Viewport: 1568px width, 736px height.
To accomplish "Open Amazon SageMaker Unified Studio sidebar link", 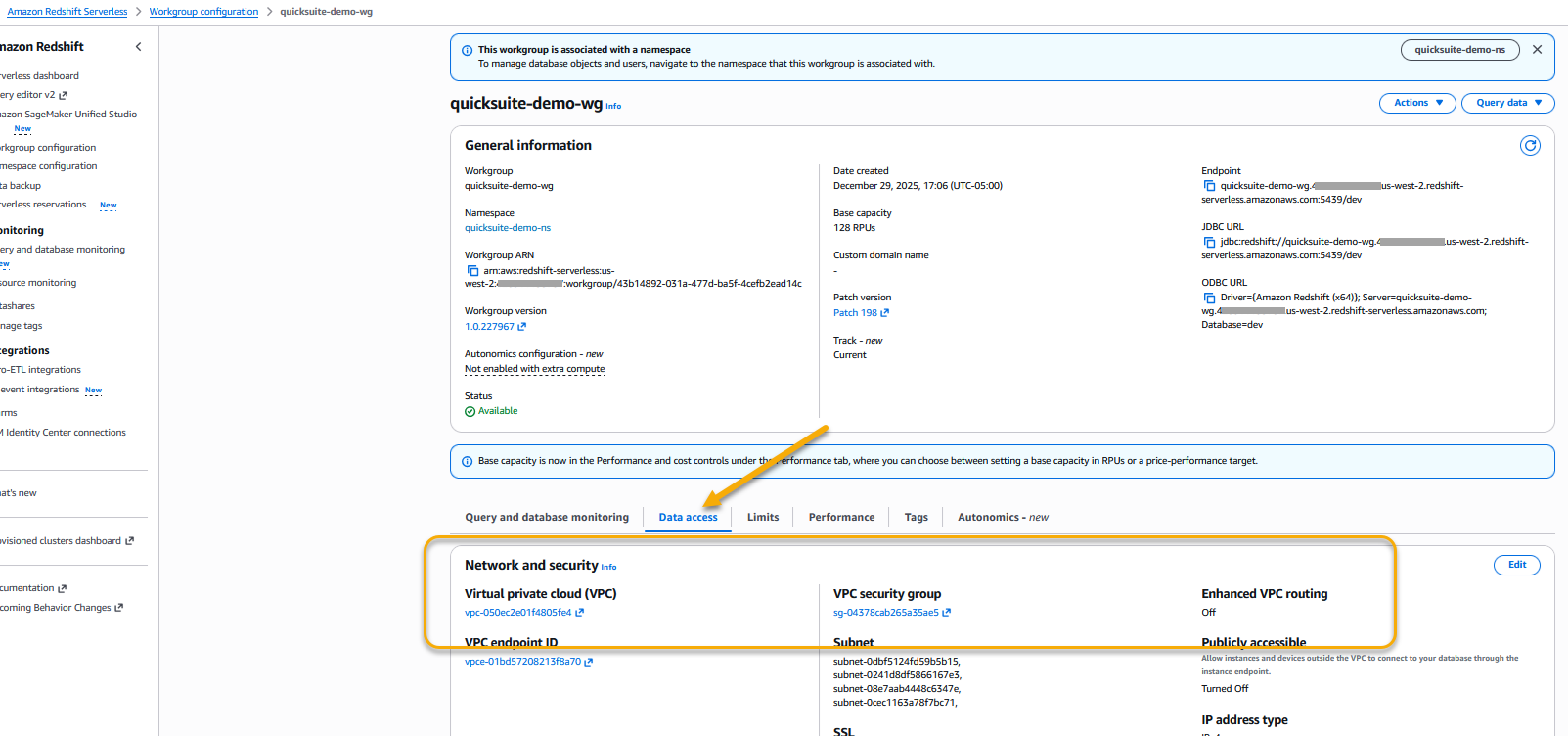I will (68, 115).
